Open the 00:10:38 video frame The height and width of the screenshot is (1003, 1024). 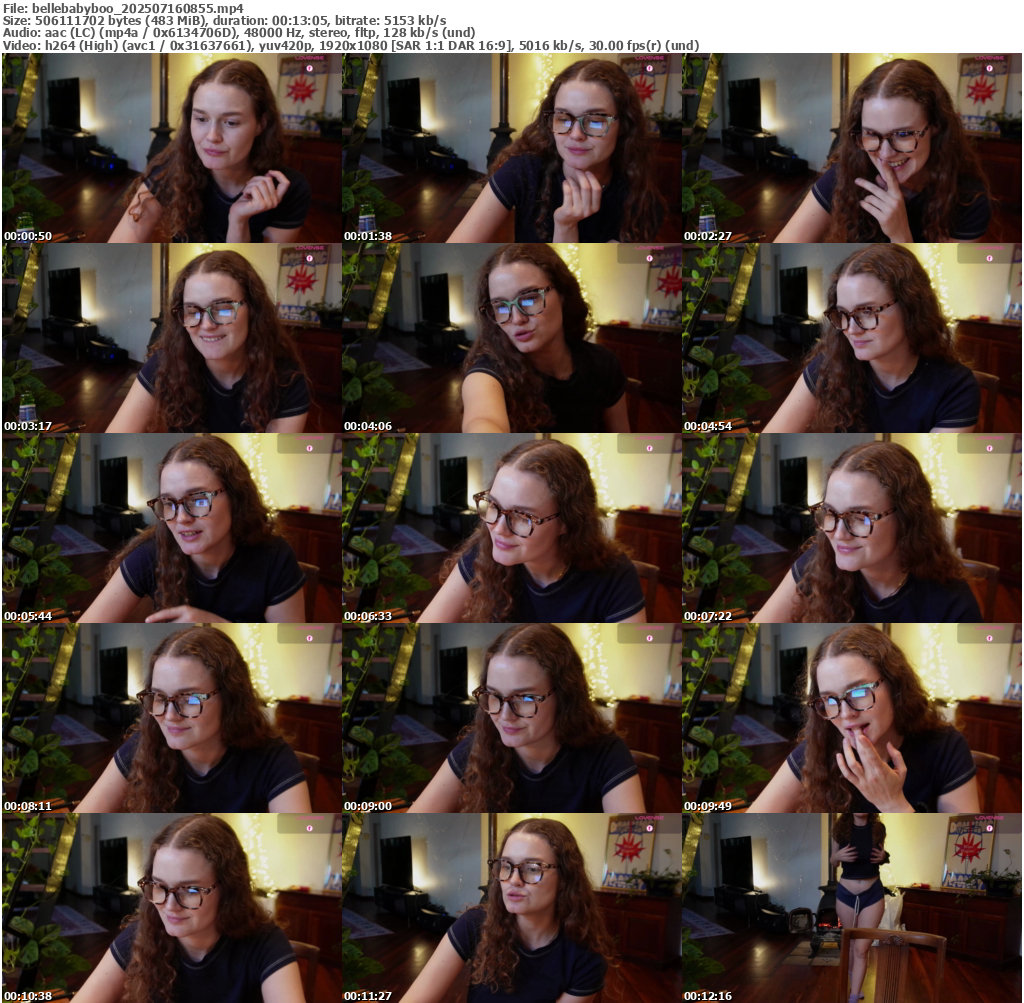click(172, 908)
